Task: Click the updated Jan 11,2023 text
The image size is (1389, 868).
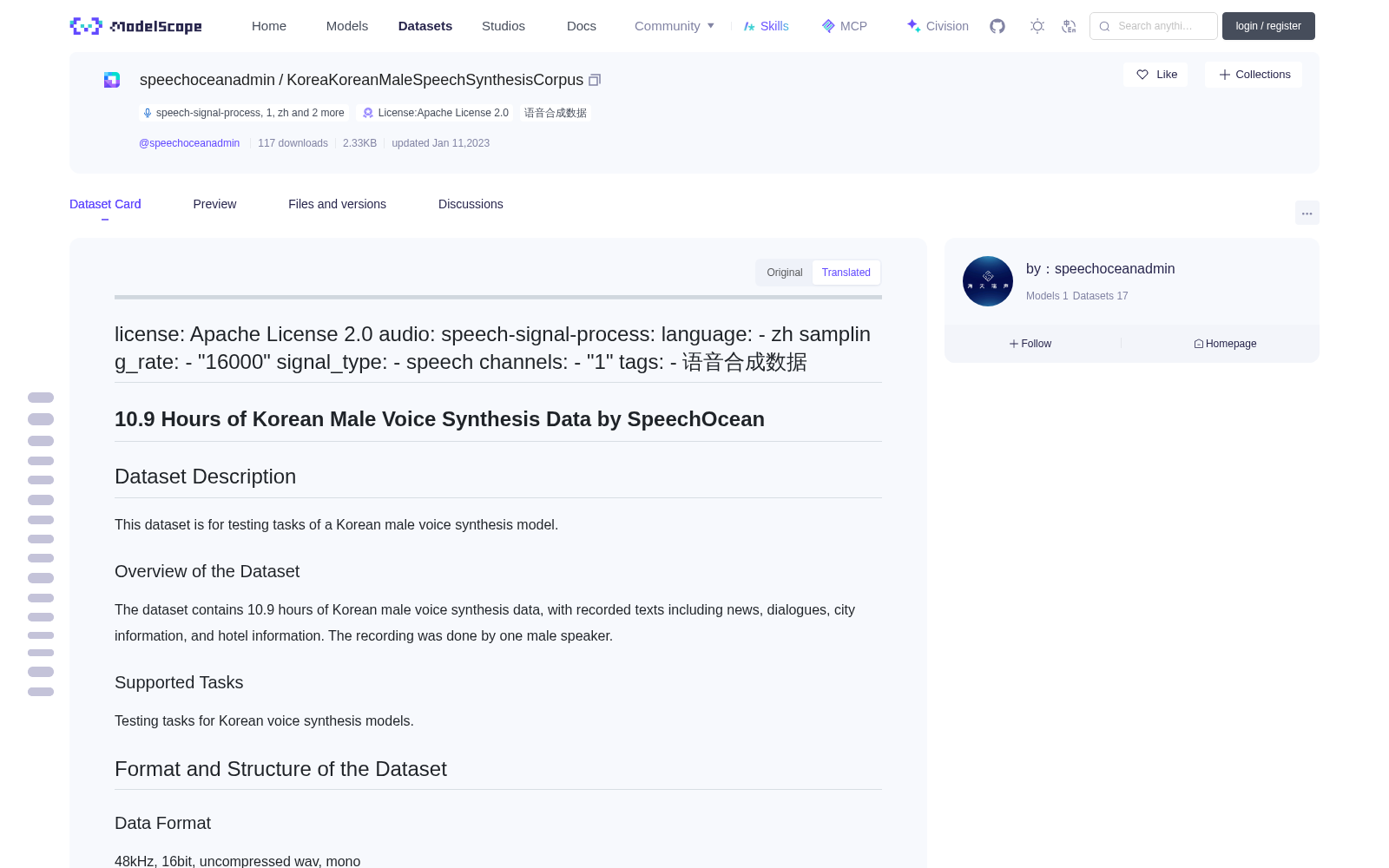Action: click(440, 143)
